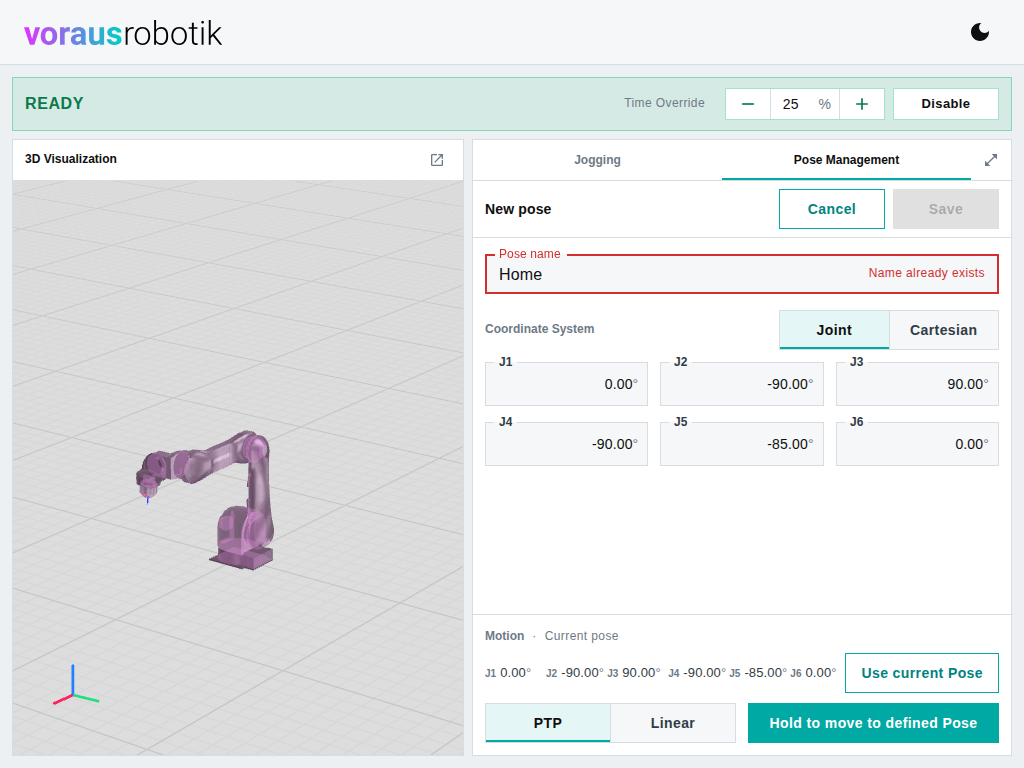Click Use current Pose button
Viewport: 1024px width, 768px height.
click(921, 673)
